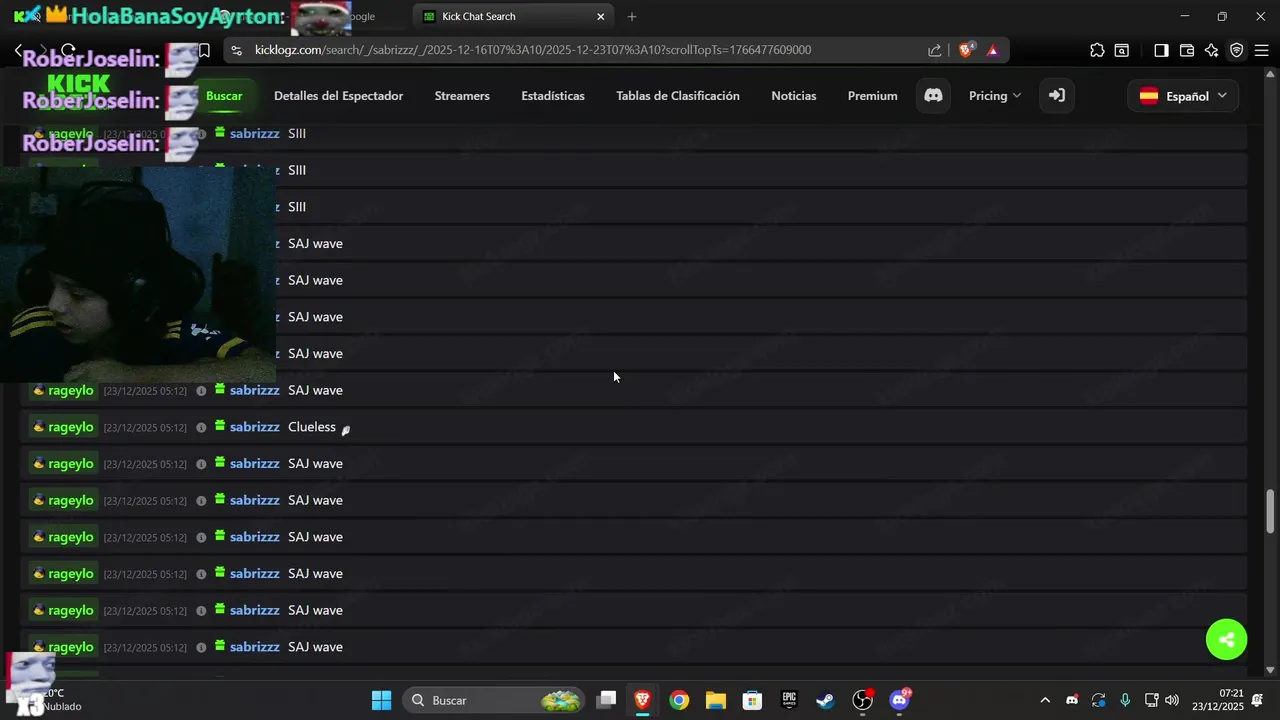Image resolution: width=1280 pixels, height=720 pixels.
Task: Open the Windows Start menu
Action: click(x=381, y=700)
